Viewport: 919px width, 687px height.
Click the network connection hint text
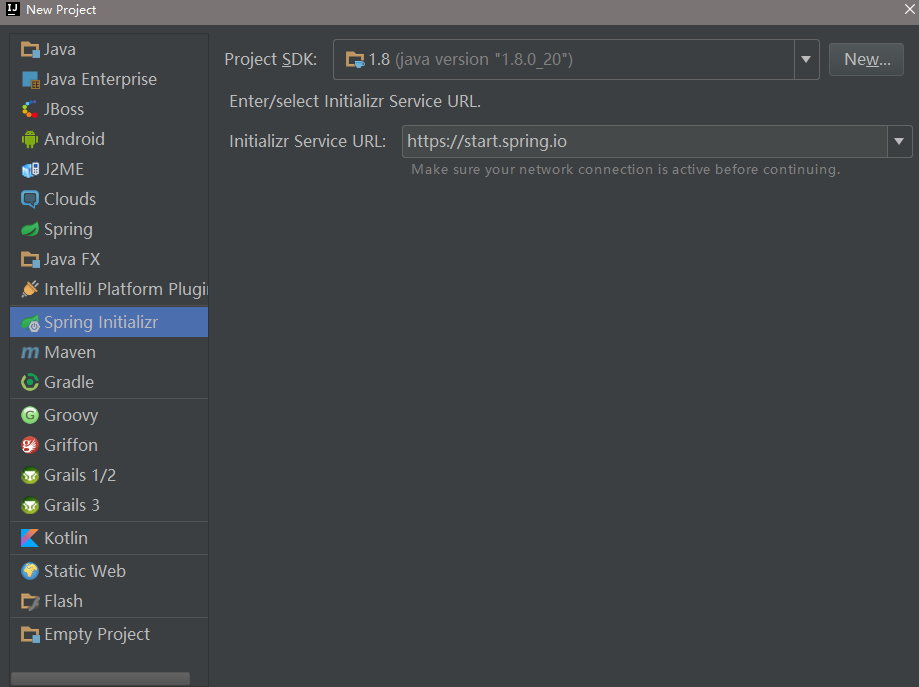(625, 169)
